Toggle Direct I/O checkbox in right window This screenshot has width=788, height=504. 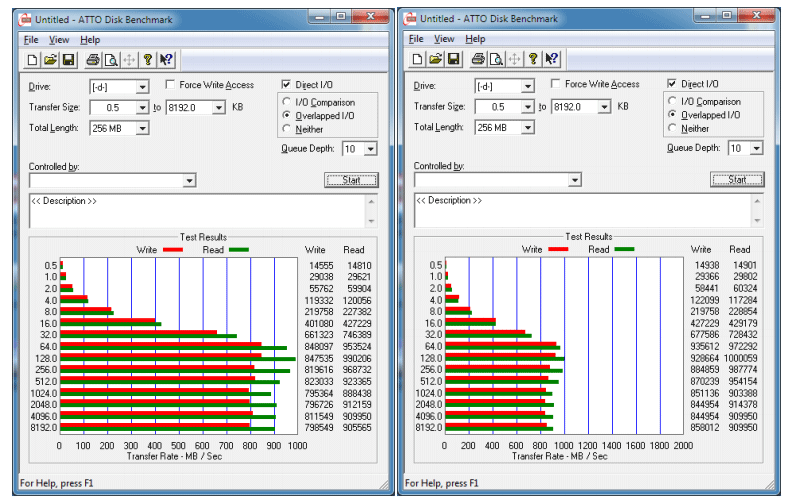point(672,83)
